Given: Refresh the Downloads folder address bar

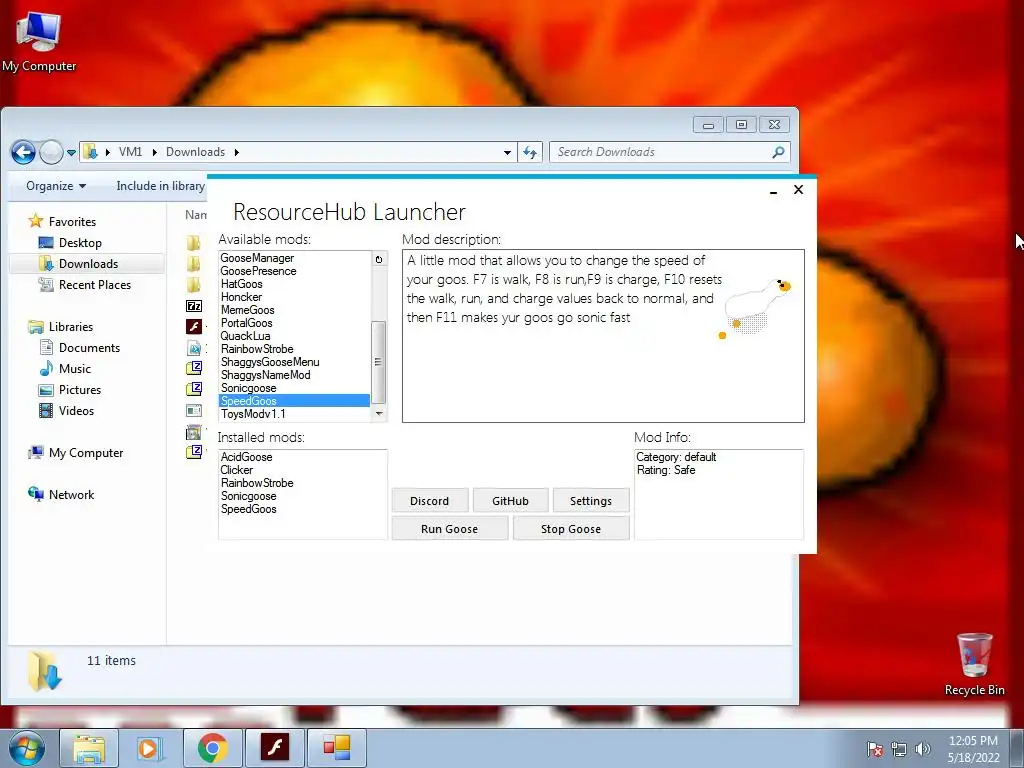Looking at the screenshot, I should [x=530, y=152].
